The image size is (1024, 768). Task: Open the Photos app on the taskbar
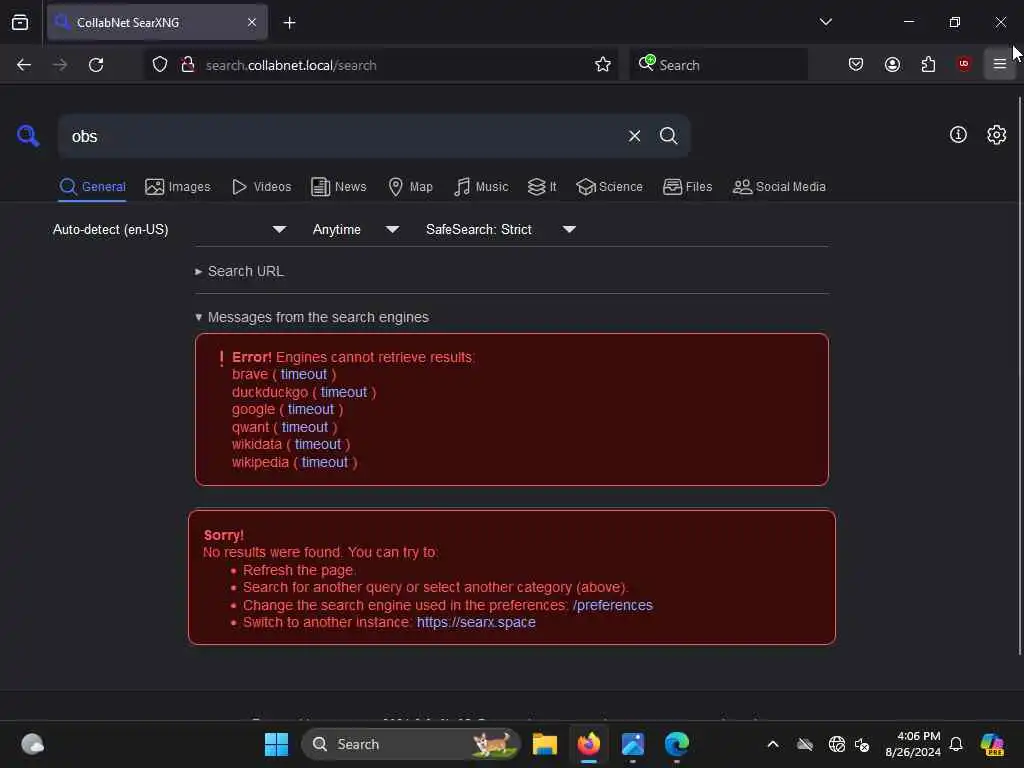click(633, 744)
